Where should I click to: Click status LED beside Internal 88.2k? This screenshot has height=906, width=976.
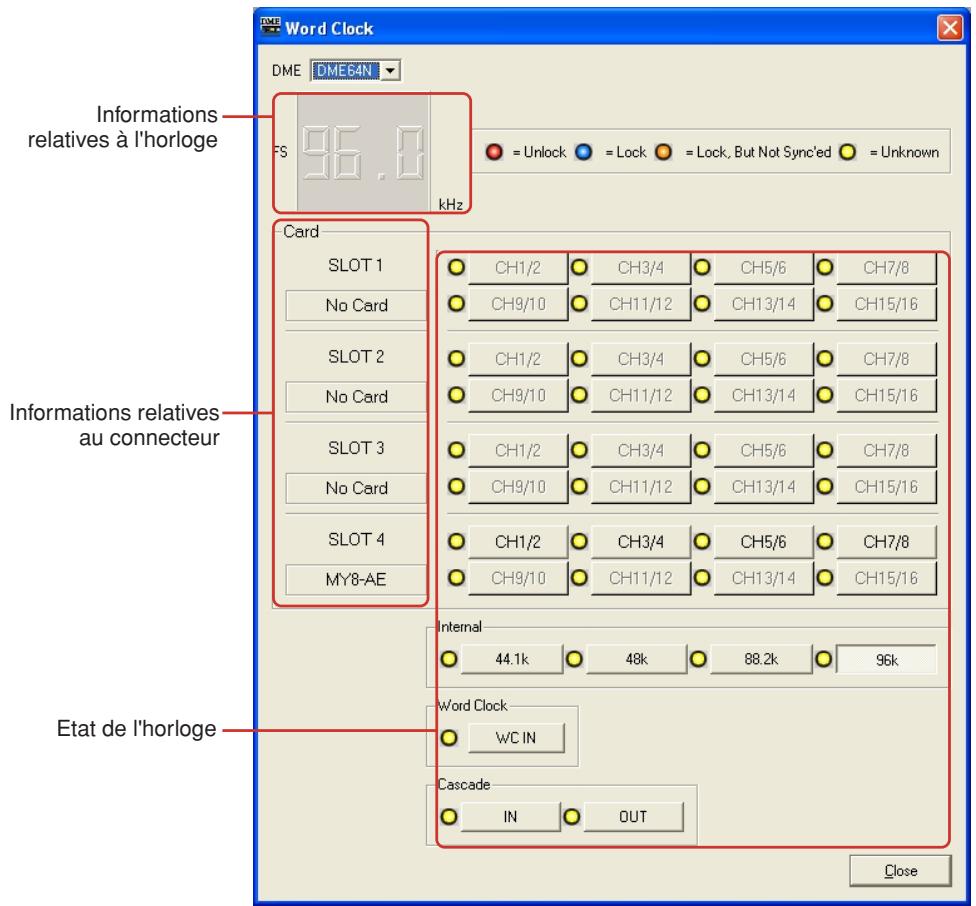(698, 659)
